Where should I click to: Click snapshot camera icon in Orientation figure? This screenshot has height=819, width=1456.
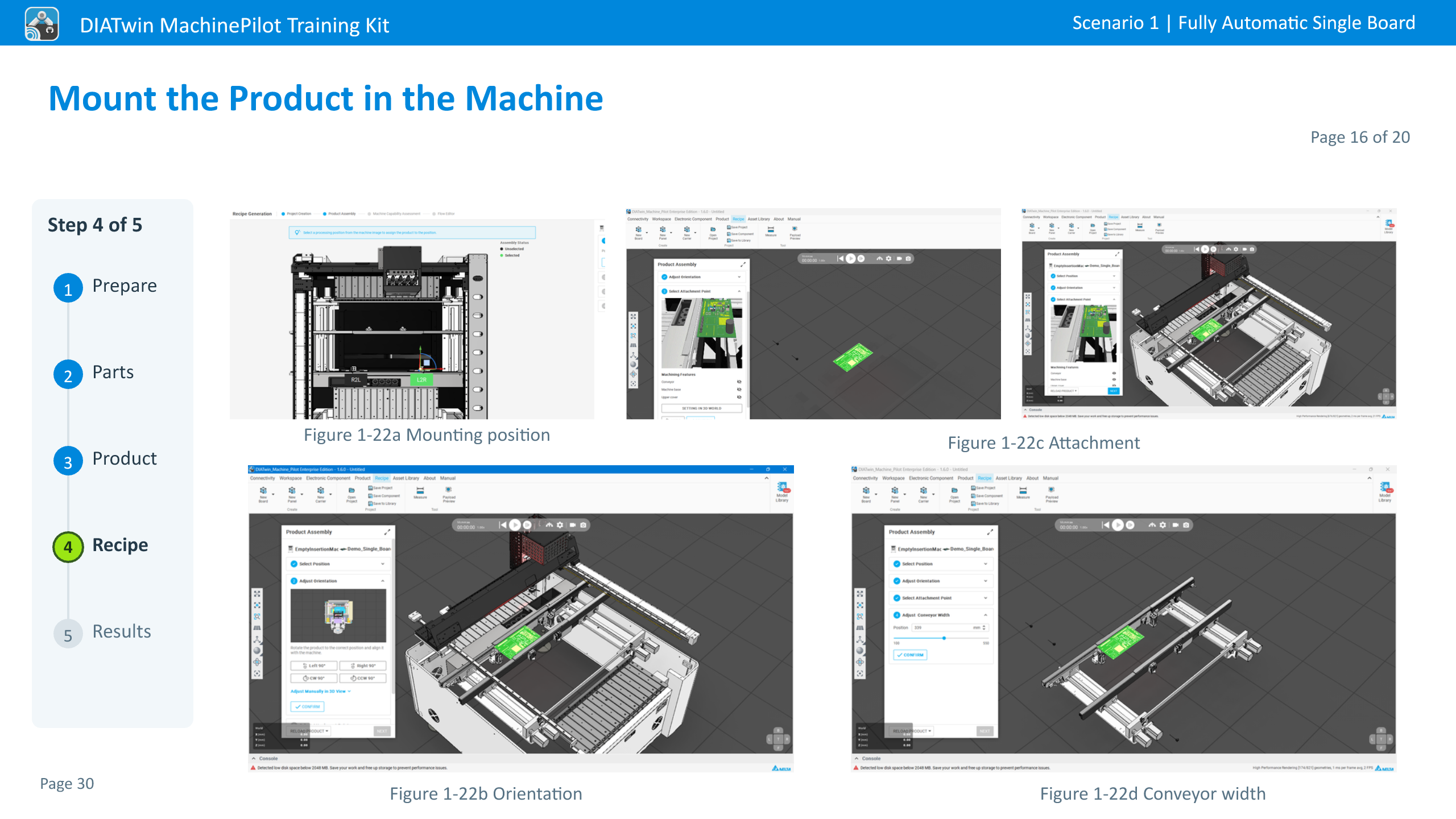coord(583,525)
